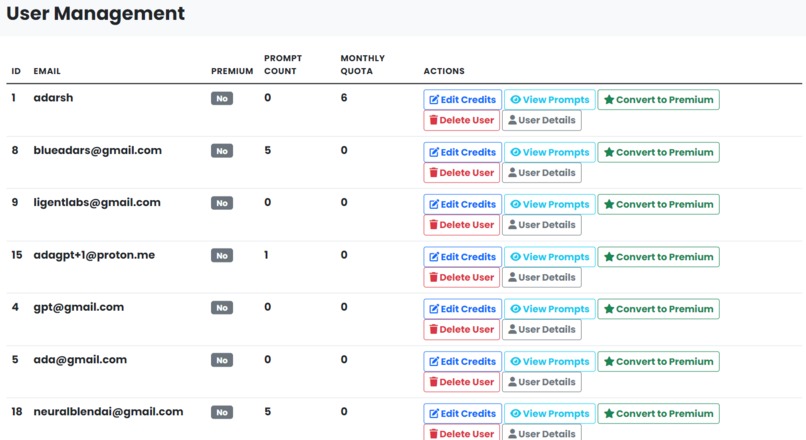Convert adagpt+1@proton.me to Premium
806x440 pixels.
coord(658,256)
